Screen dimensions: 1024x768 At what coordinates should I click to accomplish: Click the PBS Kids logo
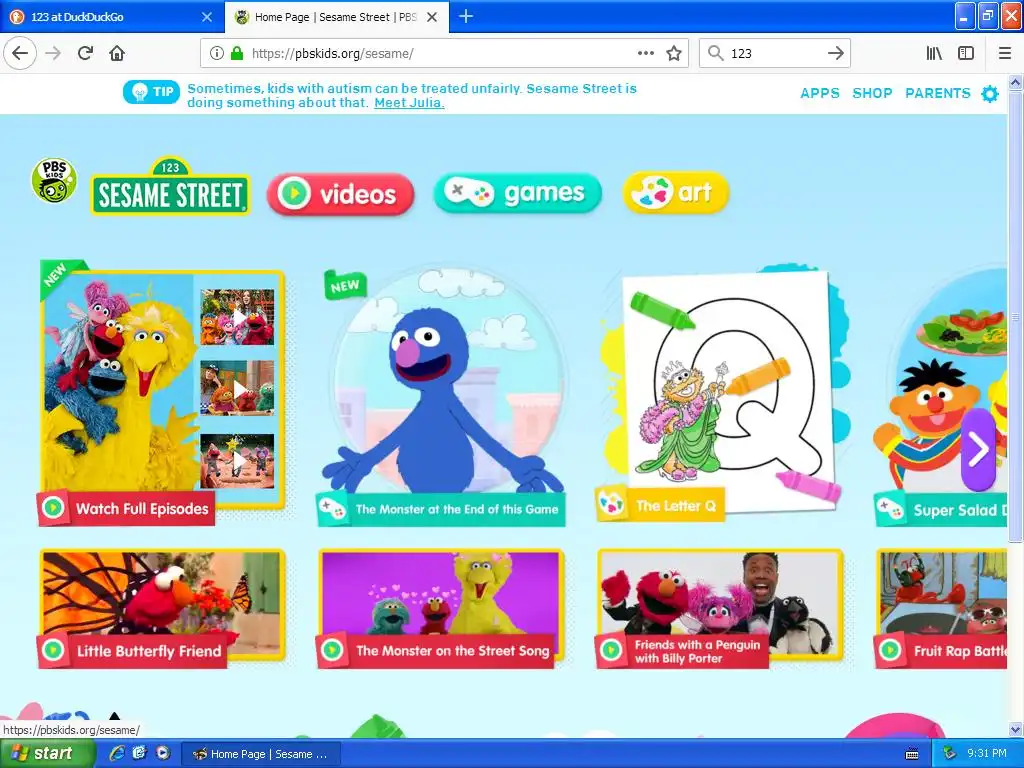point(54,180)
